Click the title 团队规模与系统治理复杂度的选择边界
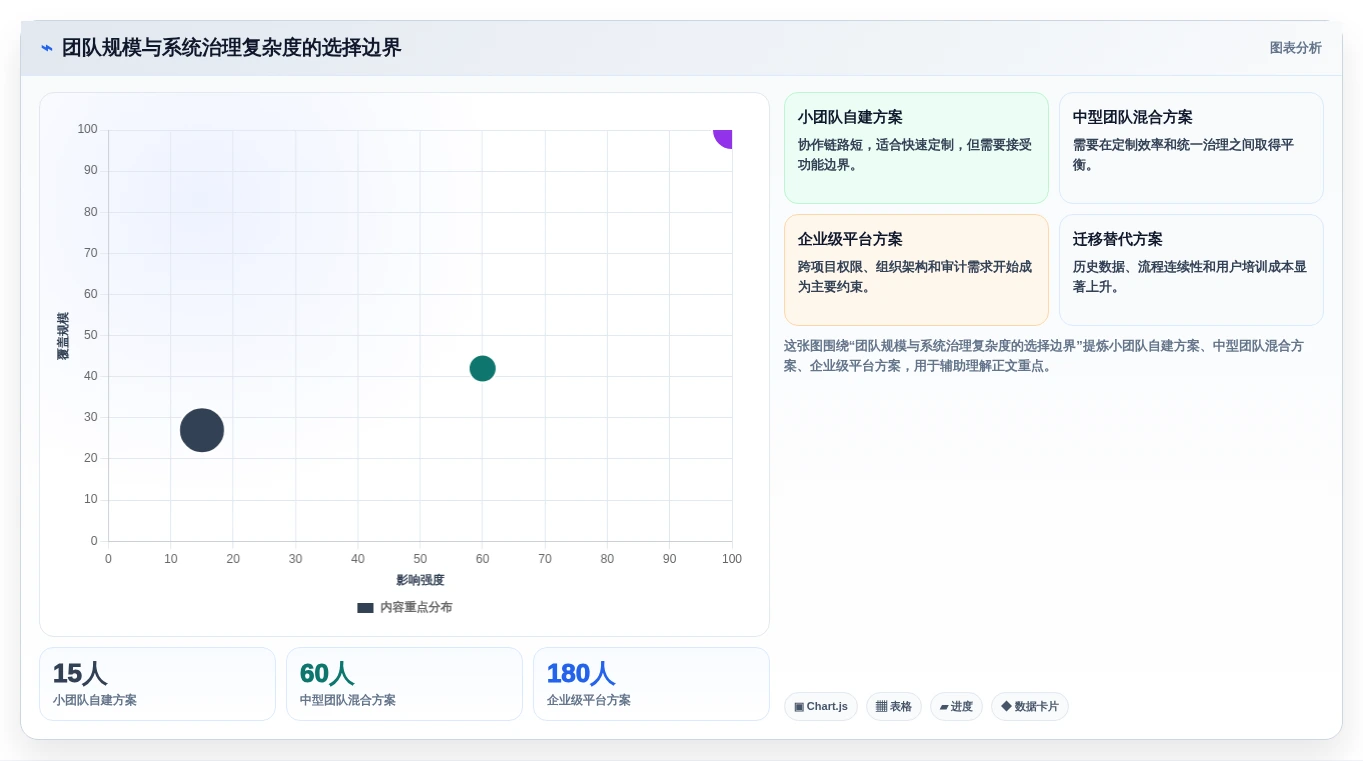 [232, 48]
